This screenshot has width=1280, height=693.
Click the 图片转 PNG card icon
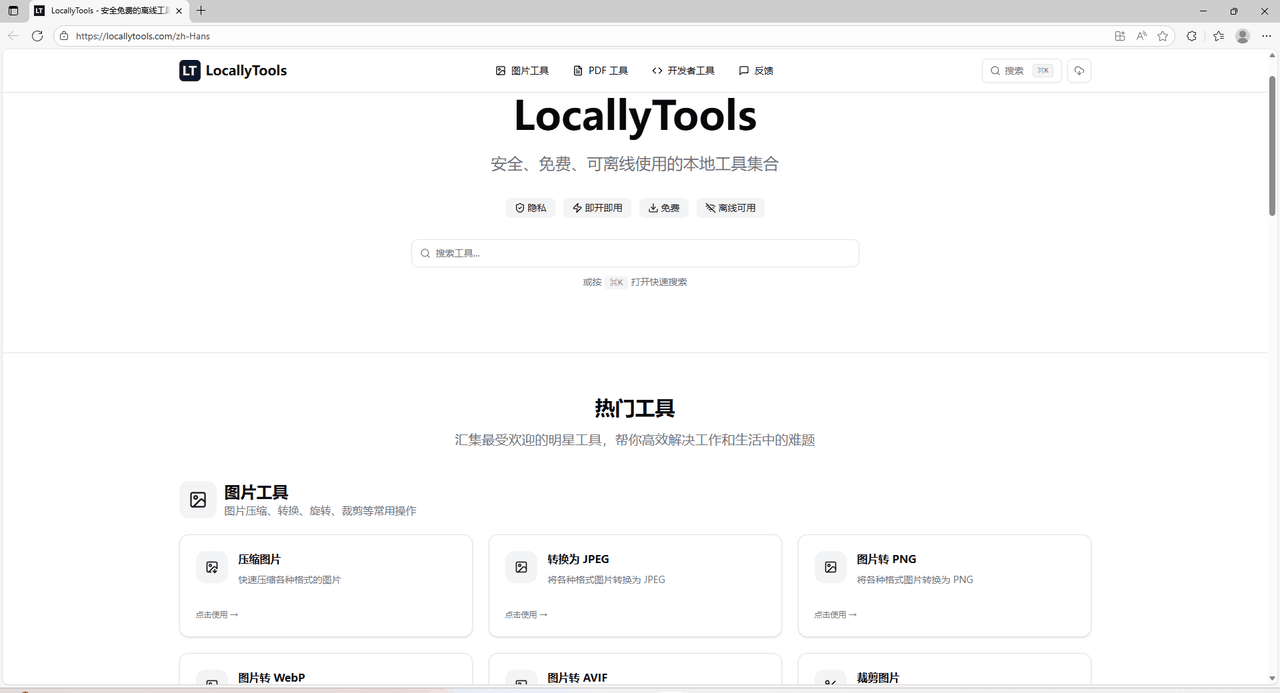830,567
